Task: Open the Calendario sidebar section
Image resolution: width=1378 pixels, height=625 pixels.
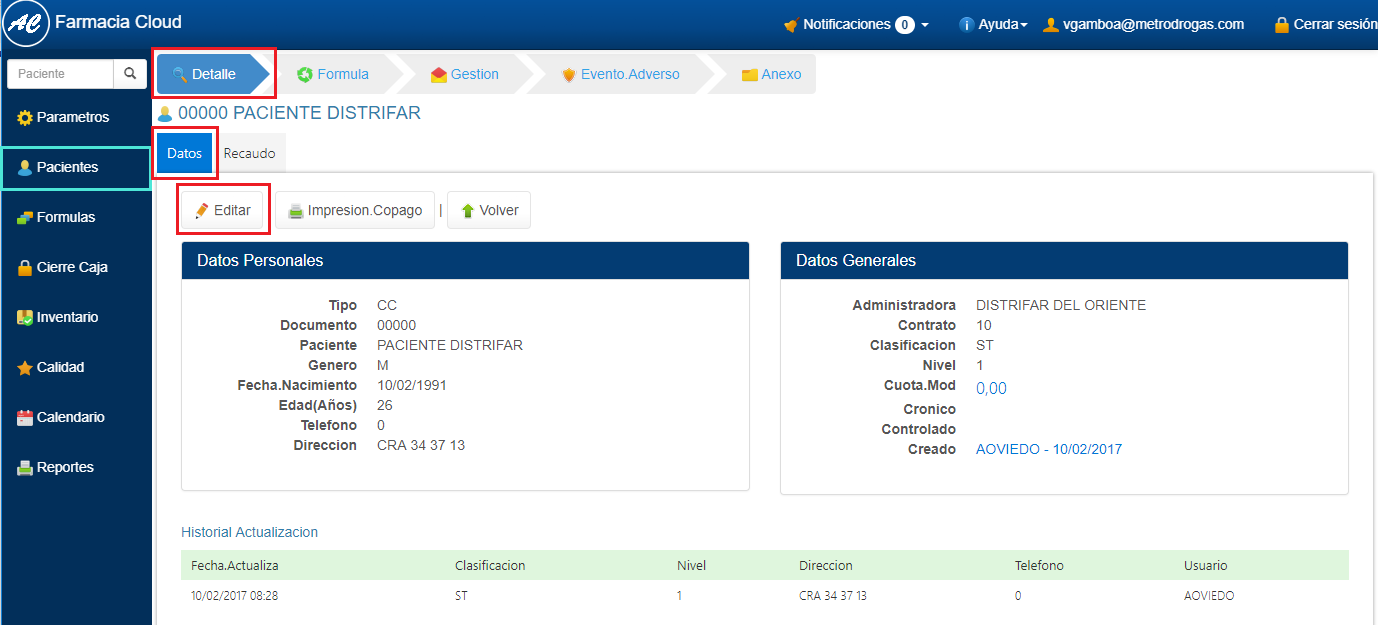Action: coord(70,417)
